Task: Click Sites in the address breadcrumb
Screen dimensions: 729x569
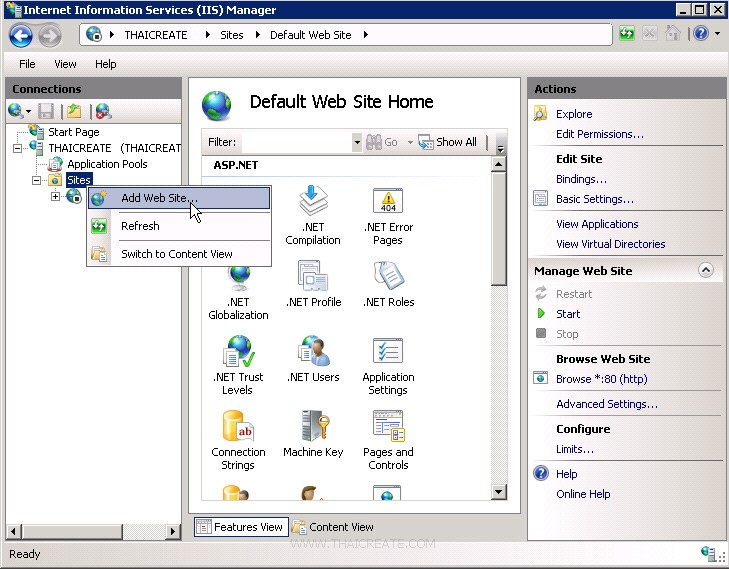Action: pyautogui.click(x=232, y=35)
